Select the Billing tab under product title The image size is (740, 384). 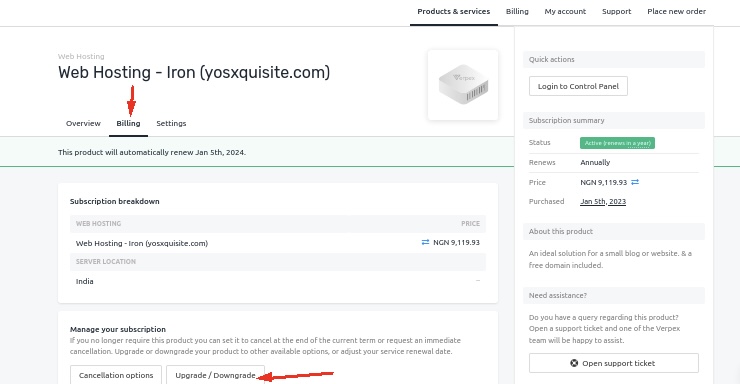pyautogui.click(x=128, y=123)
